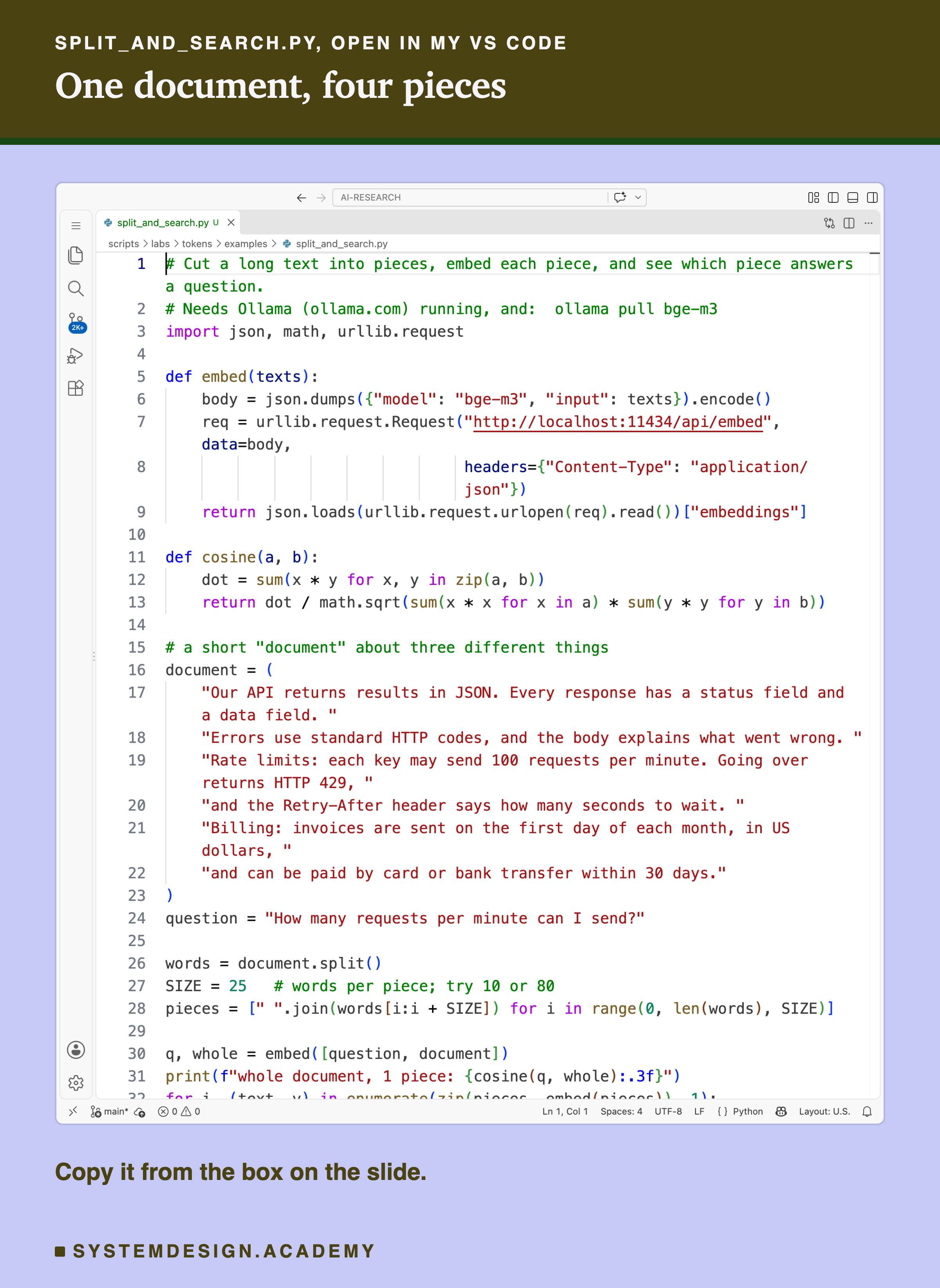
Task: Open Problems via errors and warnings count
Action: [x=179, y=1111]
